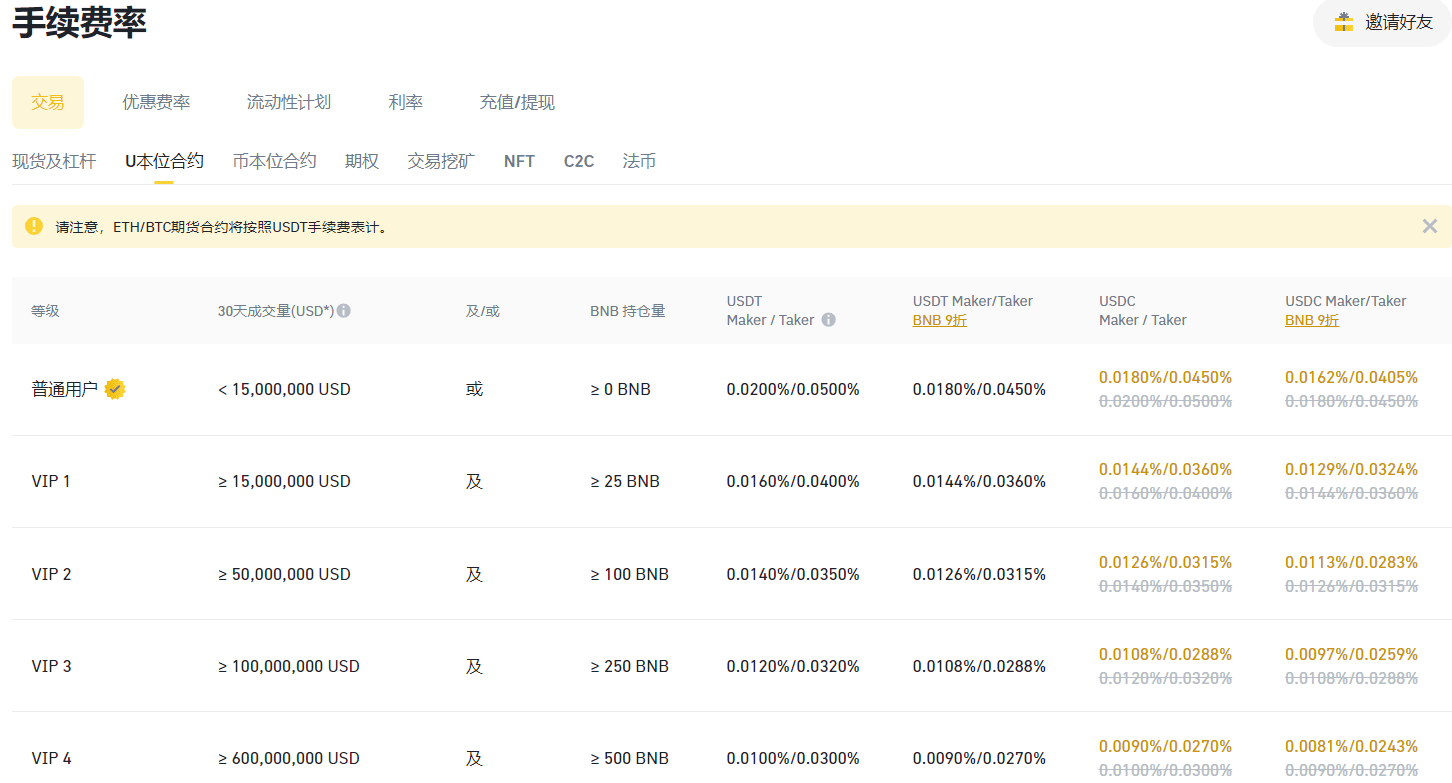The height and width of the screenshot is (783, 1452).
Task: Click the 0.0108%/0.0288% discounted USDT fee in the VIP 3 row
Action: click(979, 666)
